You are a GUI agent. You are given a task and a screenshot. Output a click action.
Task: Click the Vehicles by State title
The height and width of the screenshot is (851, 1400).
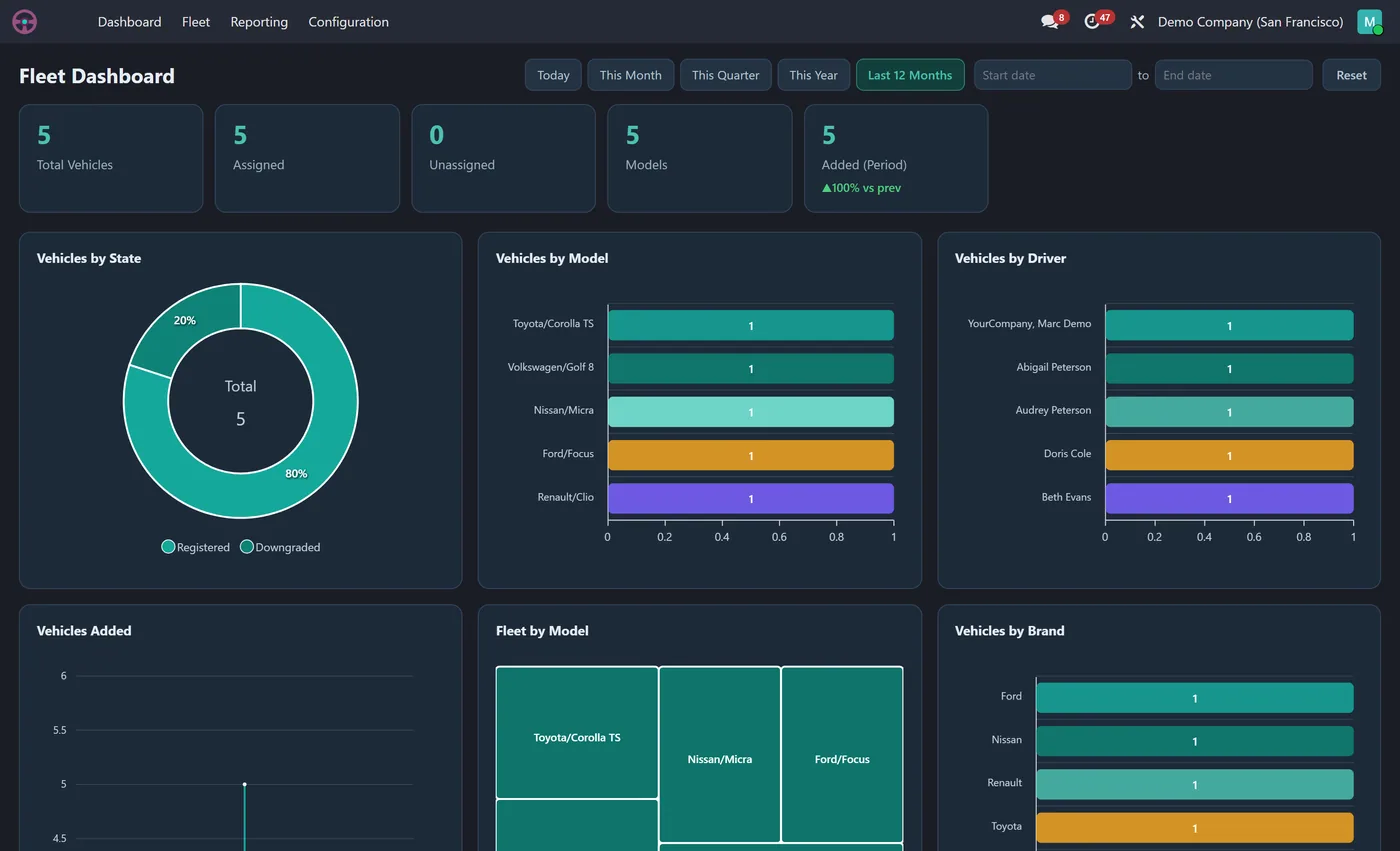89,258
